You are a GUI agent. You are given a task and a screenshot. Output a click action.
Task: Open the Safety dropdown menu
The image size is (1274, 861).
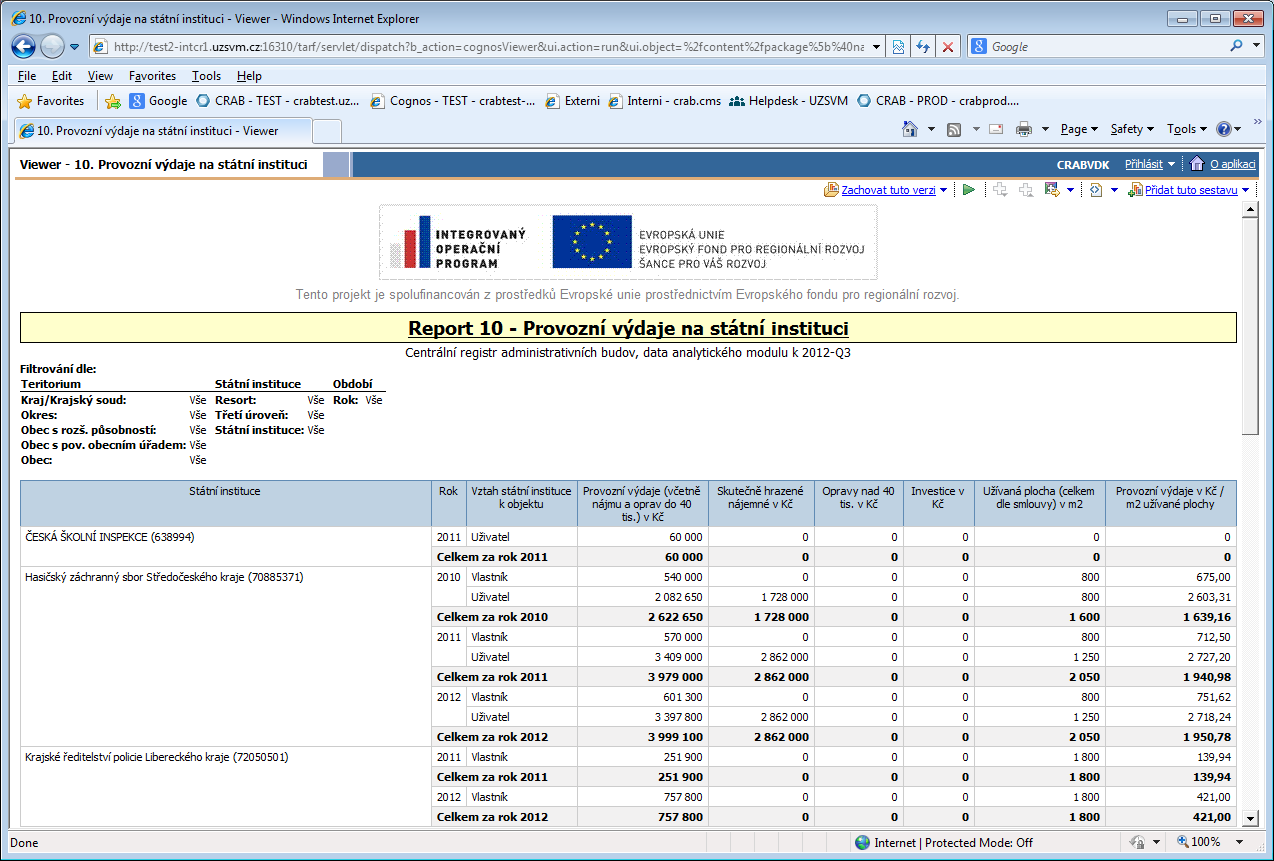pyautogui.click(x=1132, y=129)
